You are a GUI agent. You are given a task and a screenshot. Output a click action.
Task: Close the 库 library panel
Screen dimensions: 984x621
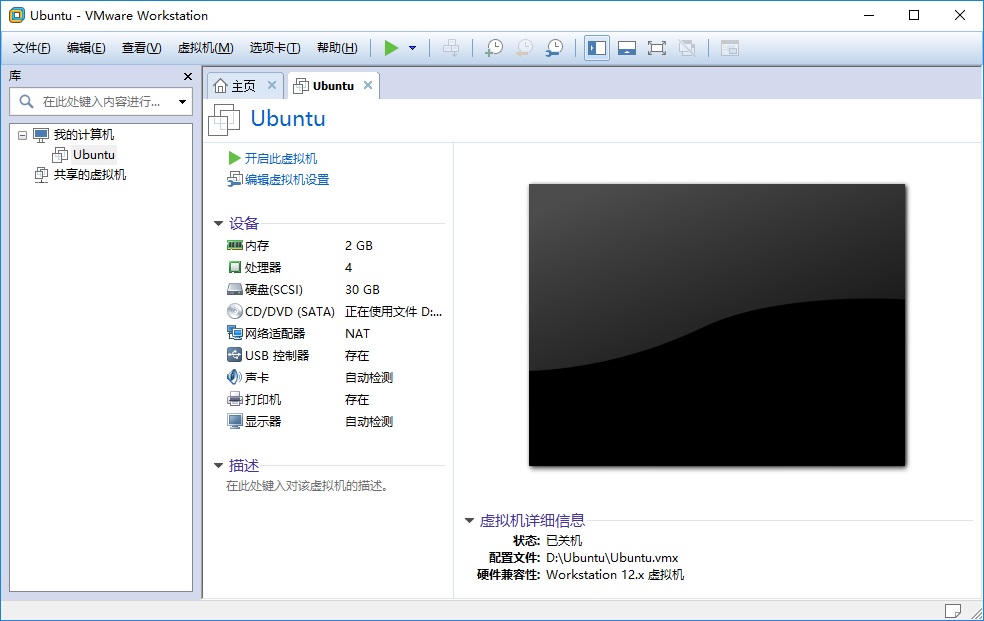point(188,76)
